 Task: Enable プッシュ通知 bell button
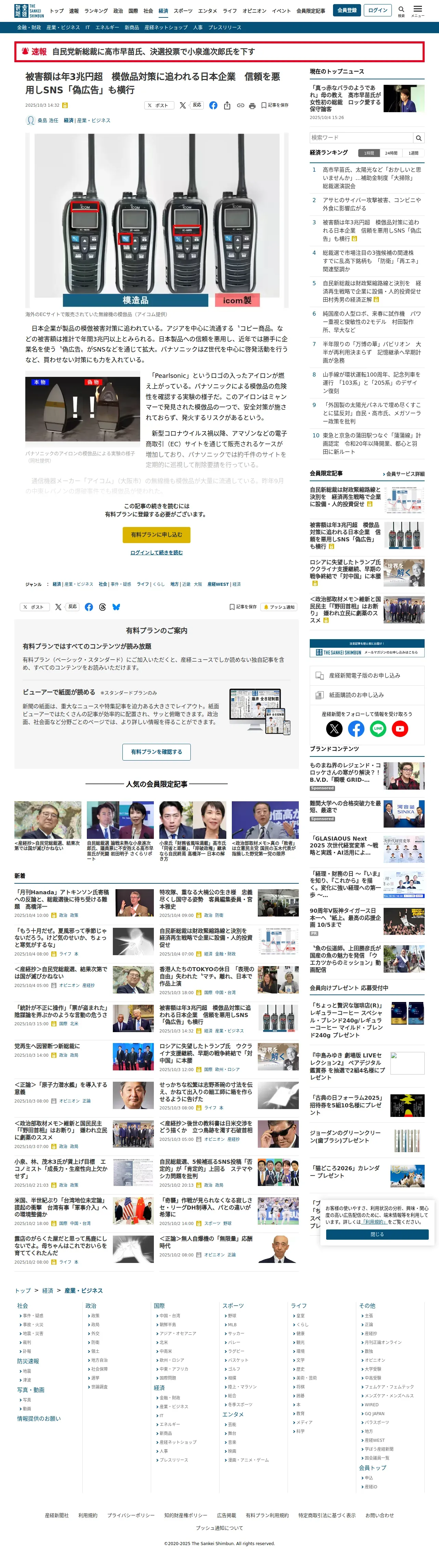click(x=279, y=607)
